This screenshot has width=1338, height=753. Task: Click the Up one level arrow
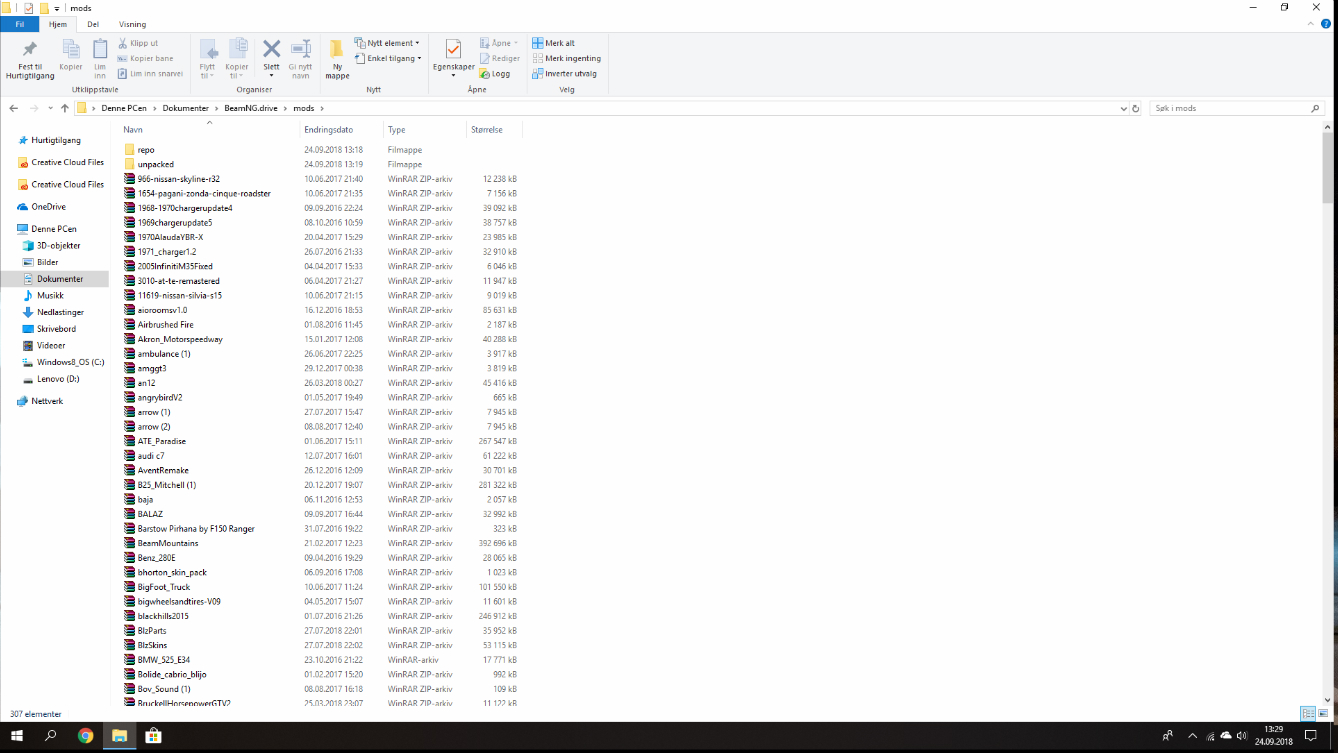[x=65, y=108]
